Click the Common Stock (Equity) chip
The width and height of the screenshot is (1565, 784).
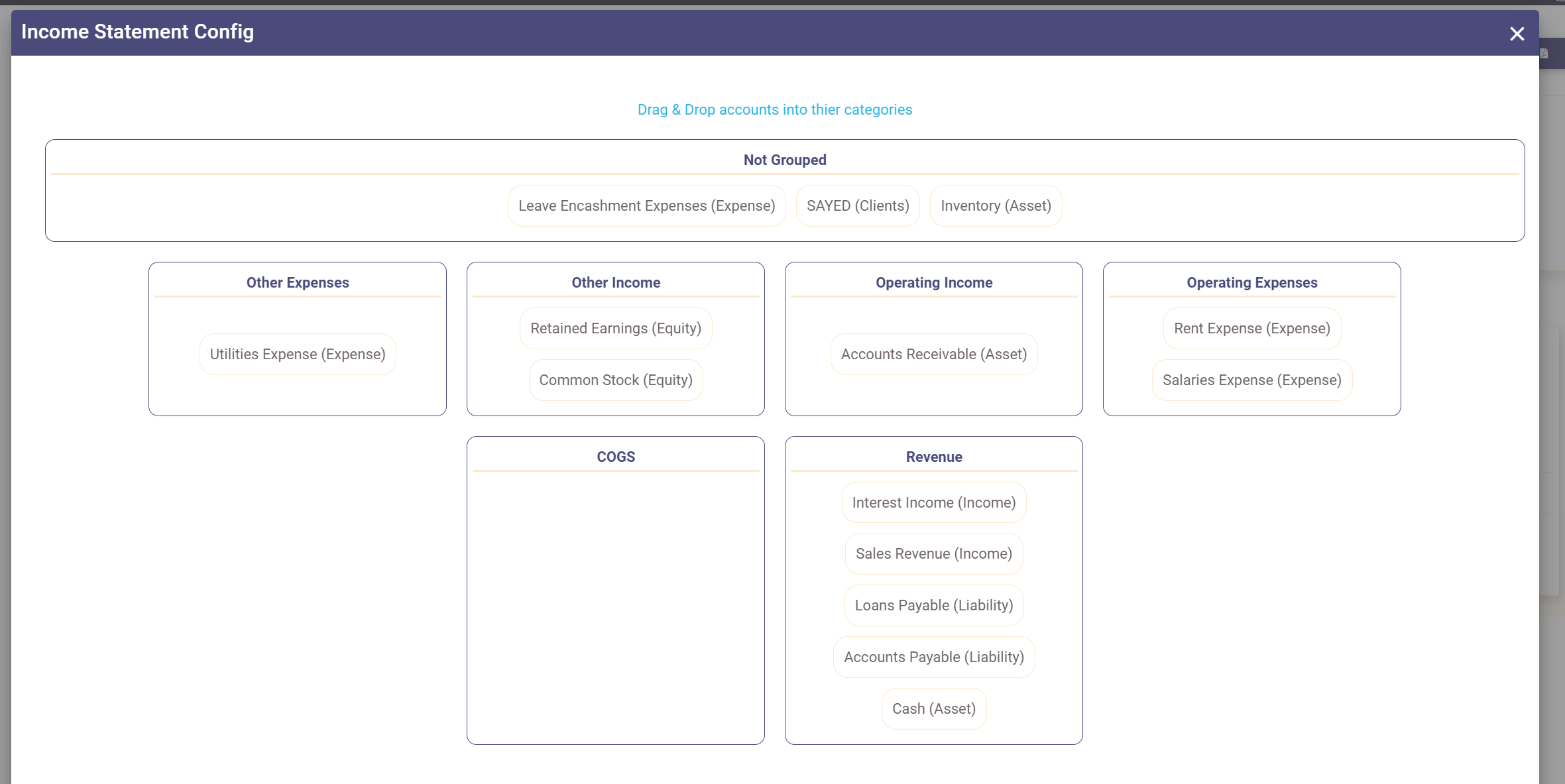[x=616, y=380]
